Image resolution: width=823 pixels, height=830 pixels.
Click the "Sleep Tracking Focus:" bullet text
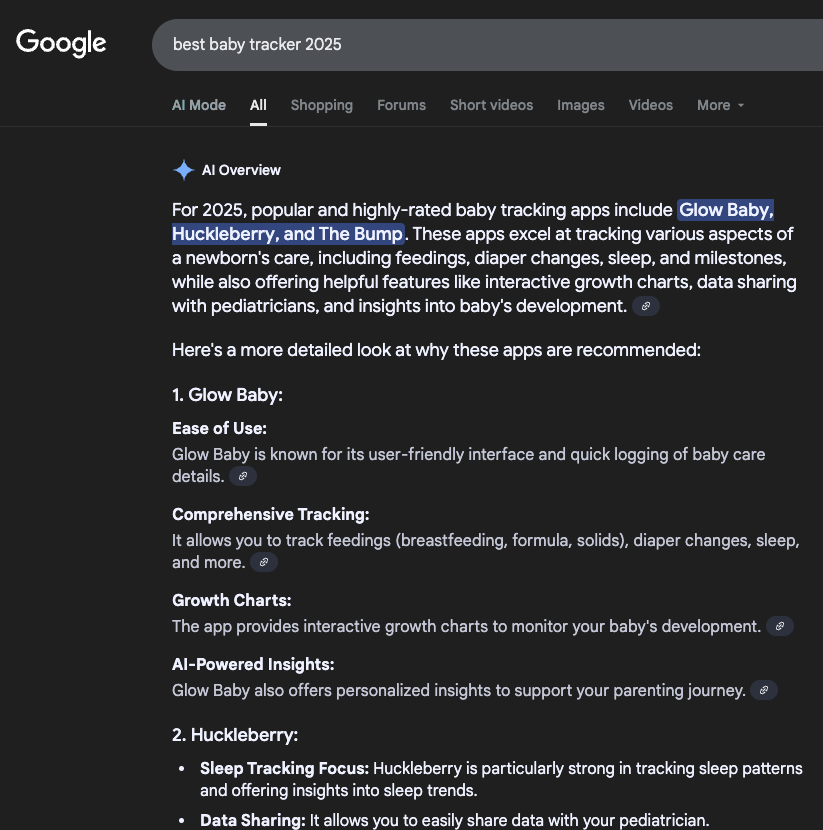pos(284,769)
